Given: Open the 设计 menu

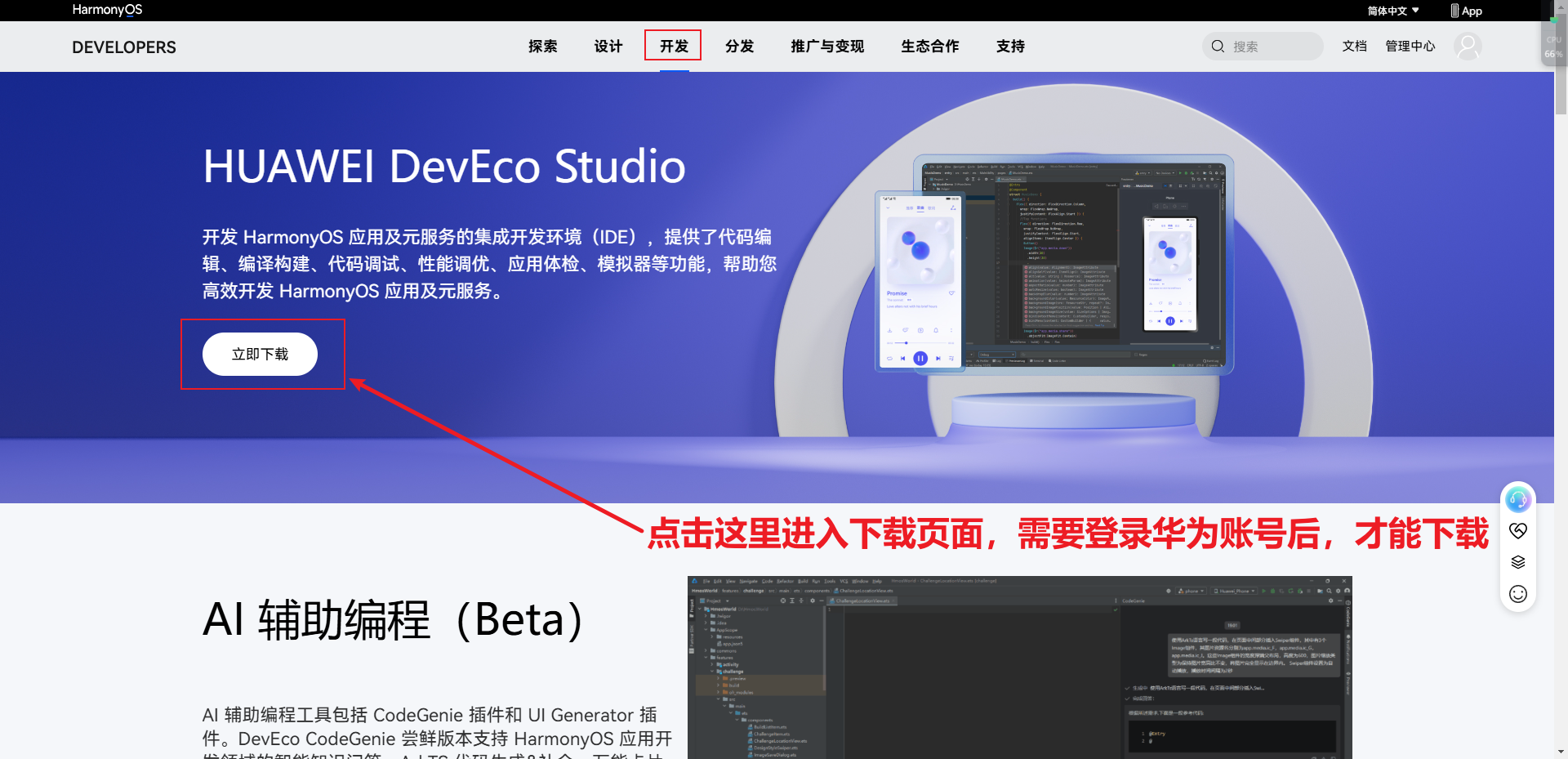Looking at the screenshot, I should (x=608, y=47).
